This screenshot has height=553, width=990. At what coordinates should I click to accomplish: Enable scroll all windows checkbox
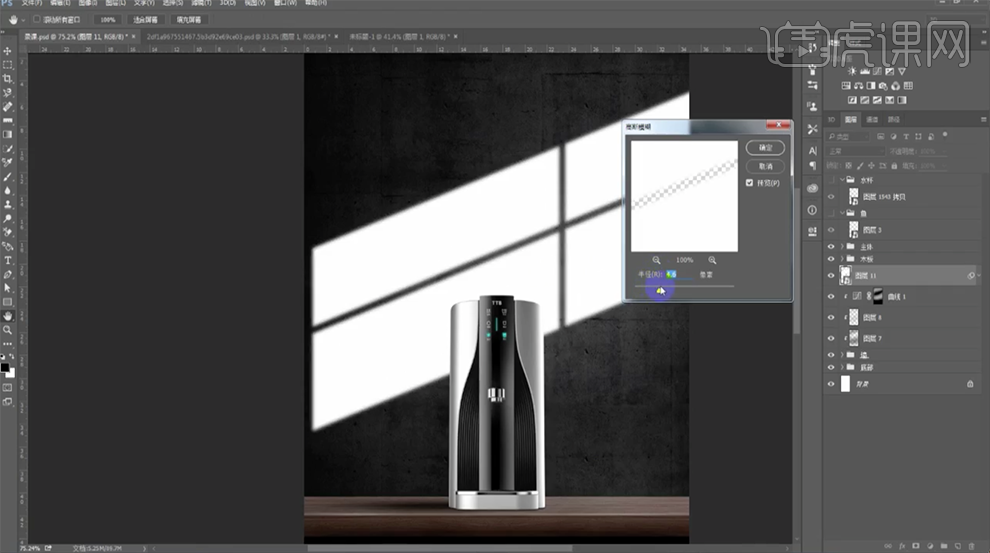tap(37, 19)
